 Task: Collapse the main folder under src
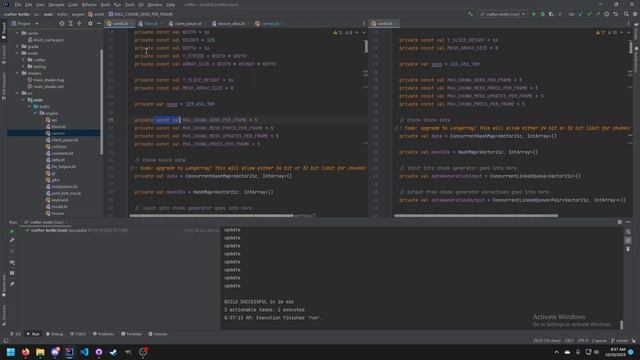click(x=23, y=100)
